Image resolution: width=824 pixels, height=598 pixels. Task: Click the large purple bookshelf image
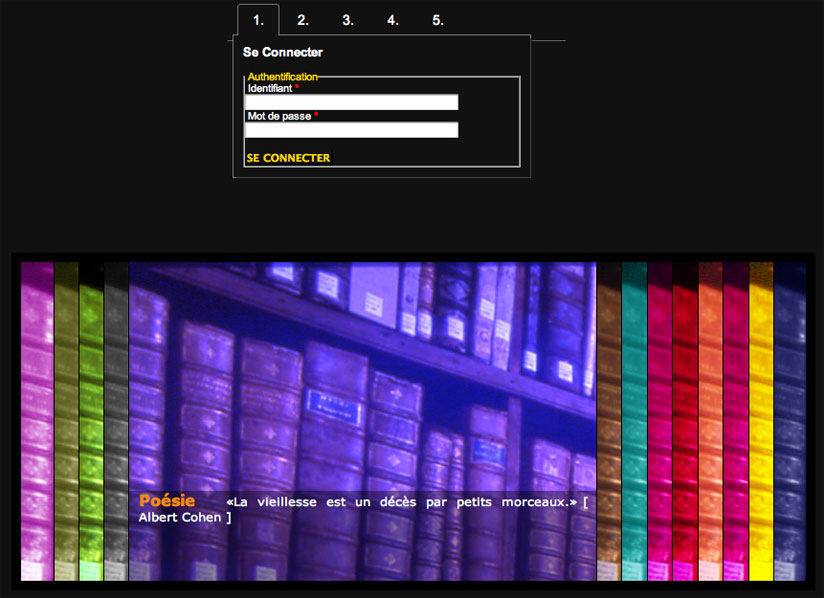(362, 380)
